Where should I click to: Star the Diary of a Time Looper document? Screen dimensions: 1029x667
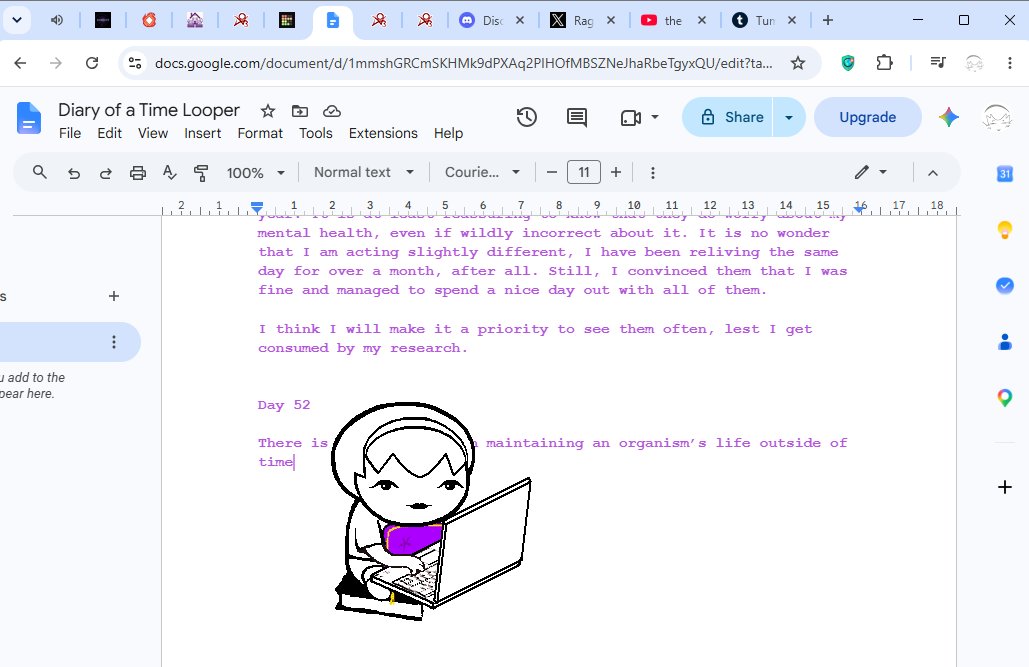[268, 111]
